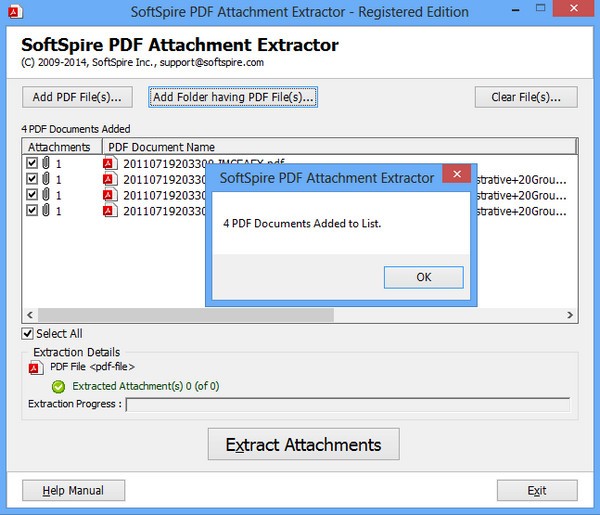The width and height of the screenshot is (600, 515).
Task: Close the SoftSpire message dialog
Action: 457,174
